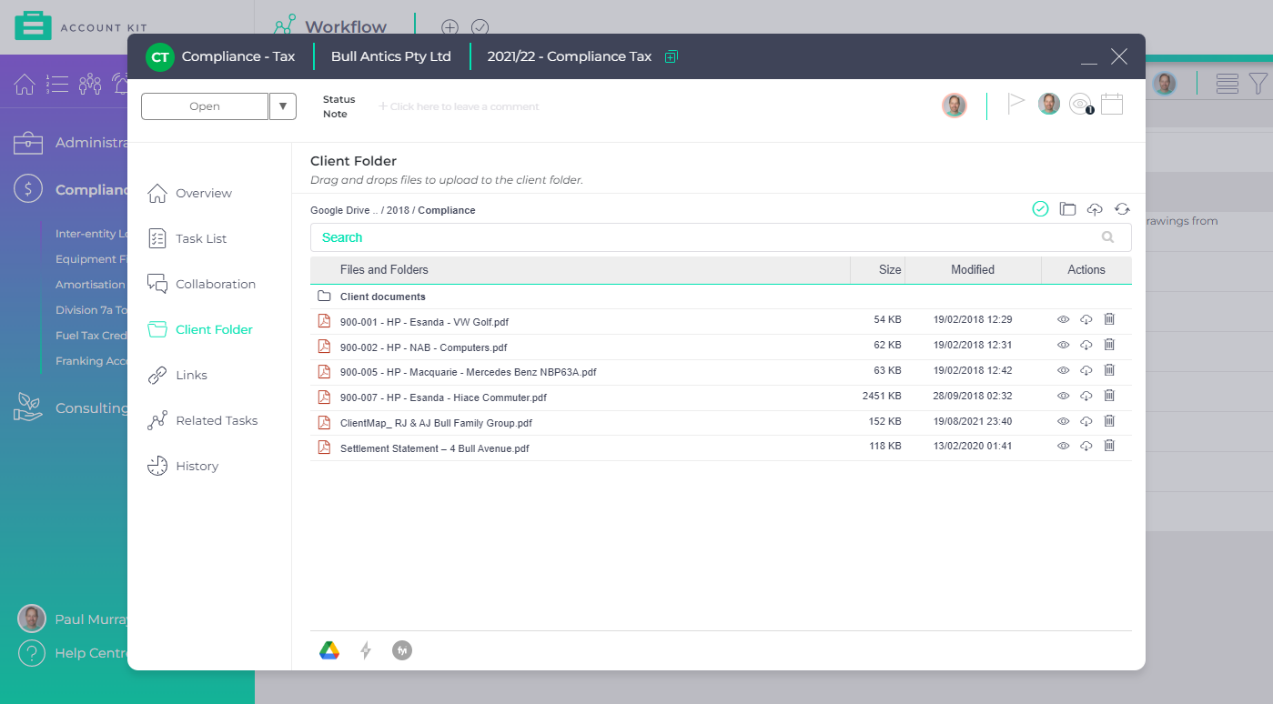The height and width of the screenshot is (704, 1273).
Task: Open the Client documents folder
Action: 382,297
